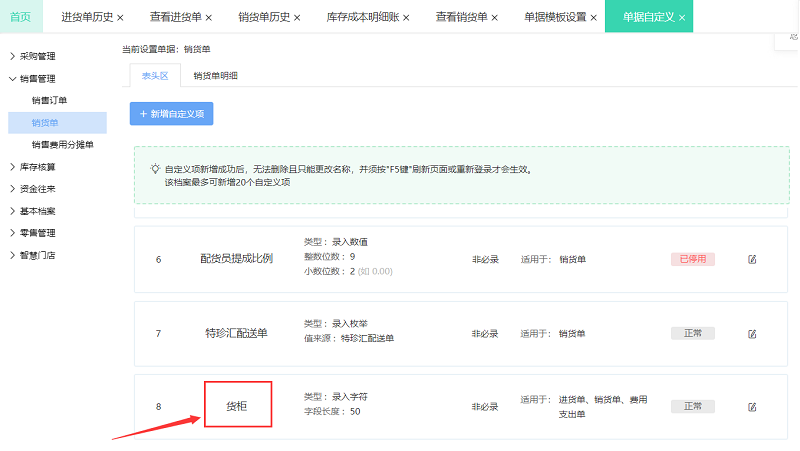This screenshot has height=451, width=800.
Task: Close the 单据模板设置 tab
Action: point(595,18)
